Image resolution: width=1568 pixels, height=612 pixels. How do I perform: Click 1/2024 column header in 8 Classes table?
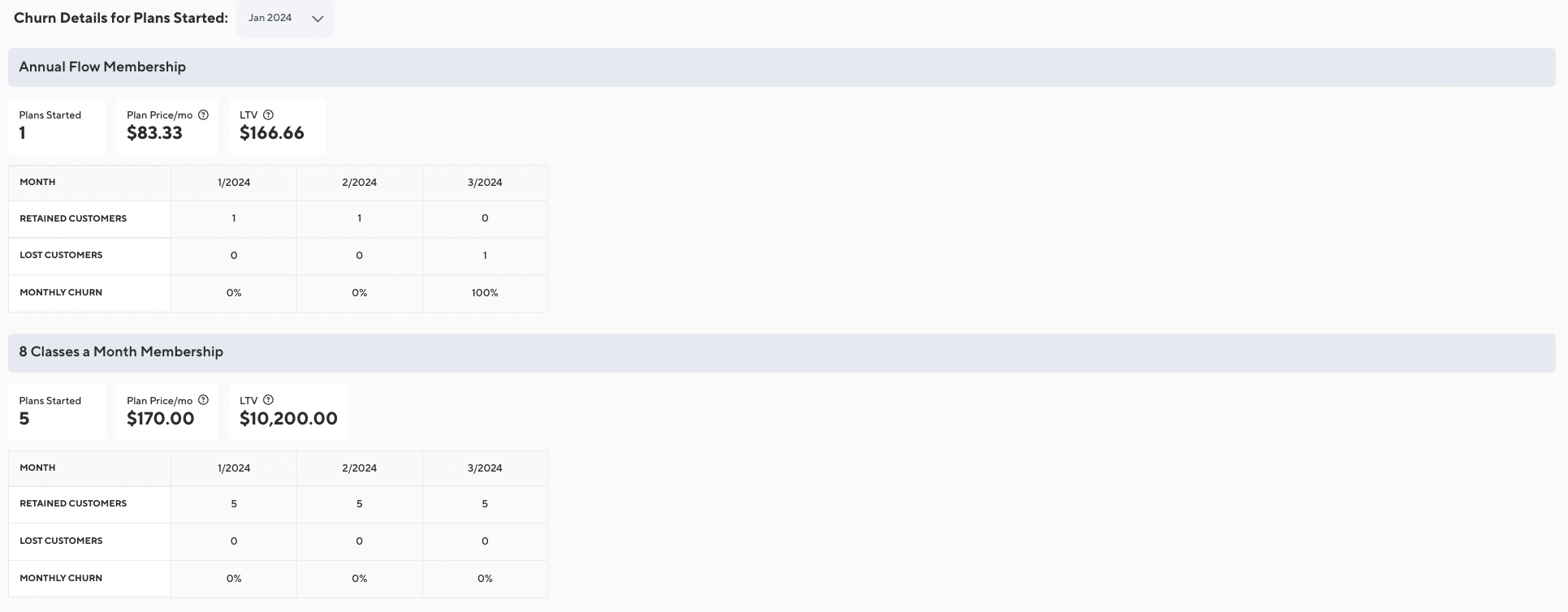(234, 468)
